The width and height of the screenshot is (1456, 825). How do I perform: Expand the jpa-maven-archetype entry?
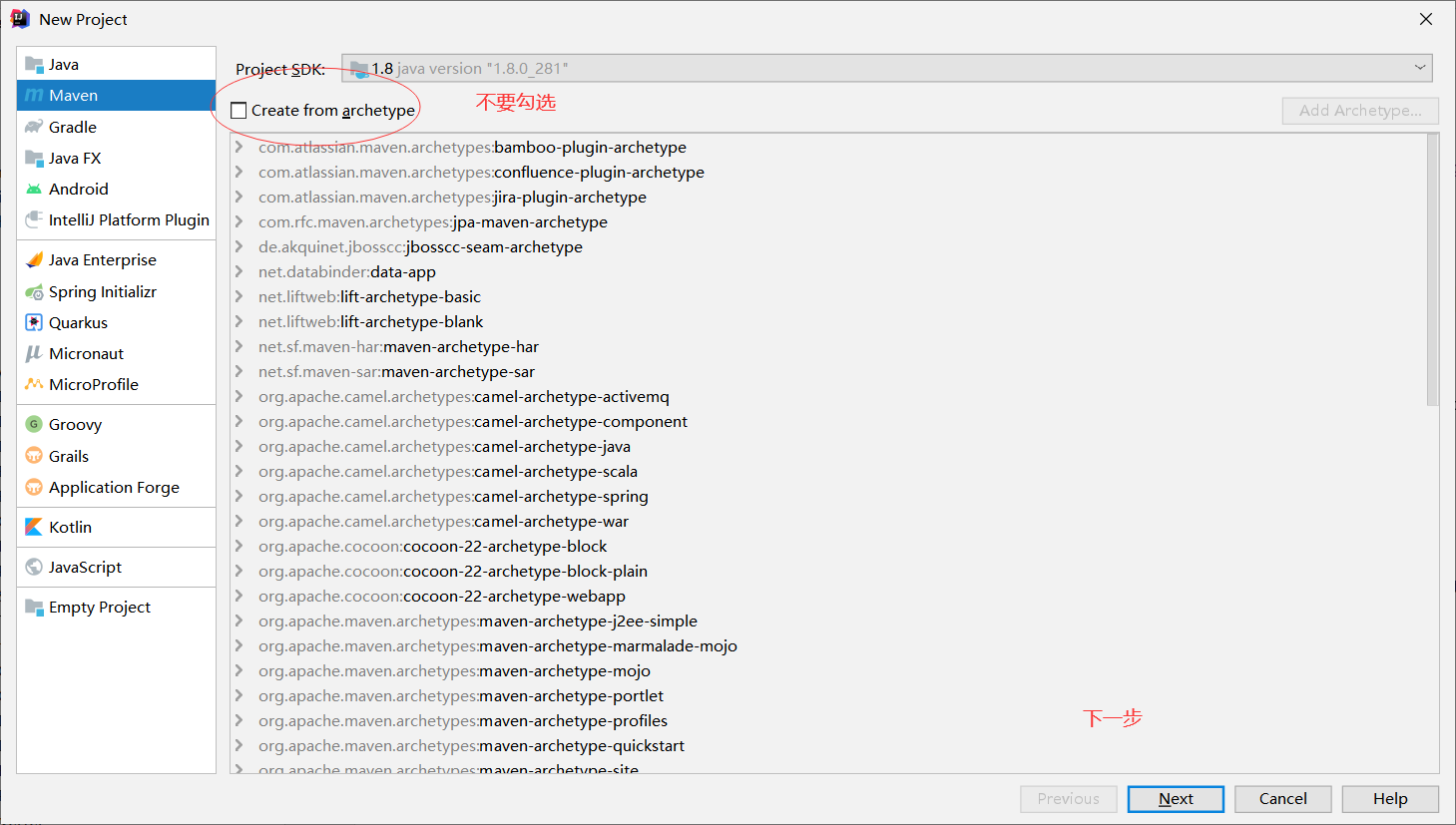pyautogui.click(x=240, y=221)
